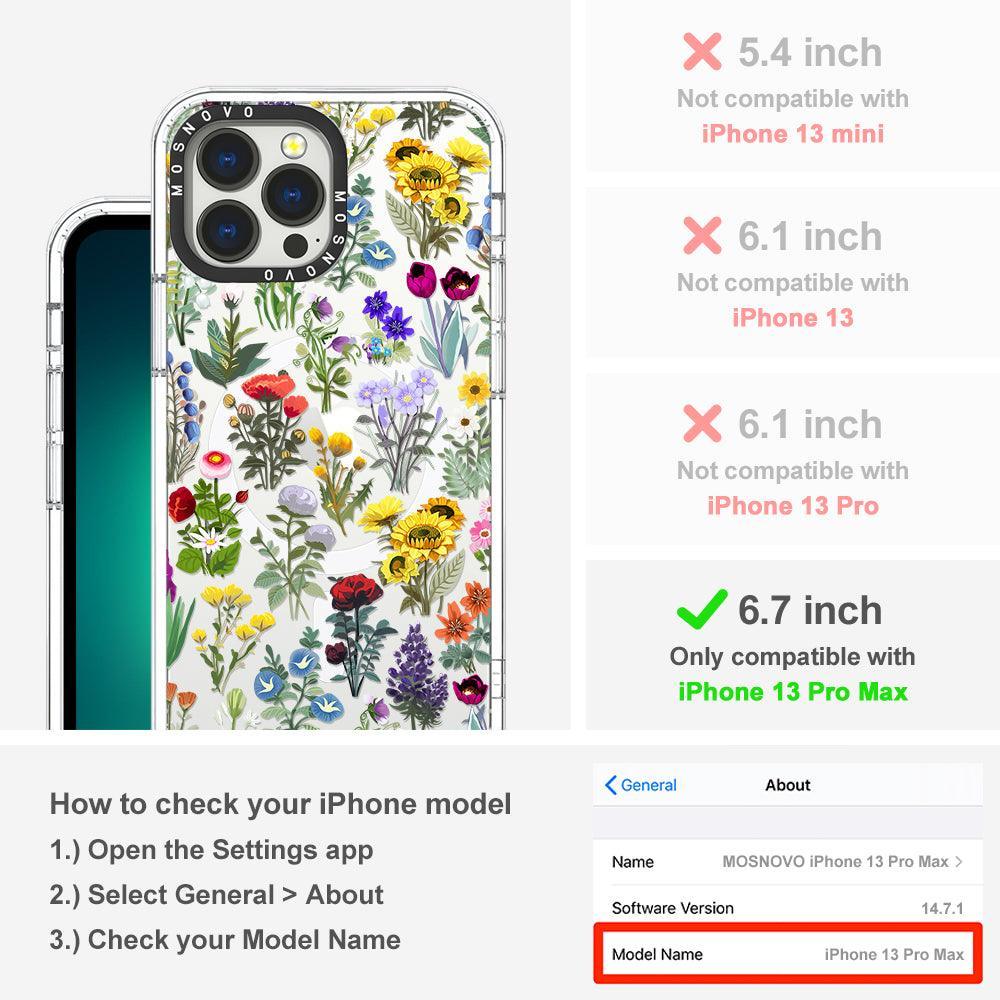Click the camera flash on phone case
Screen dimensions: 1000x1000
[293, 147]
